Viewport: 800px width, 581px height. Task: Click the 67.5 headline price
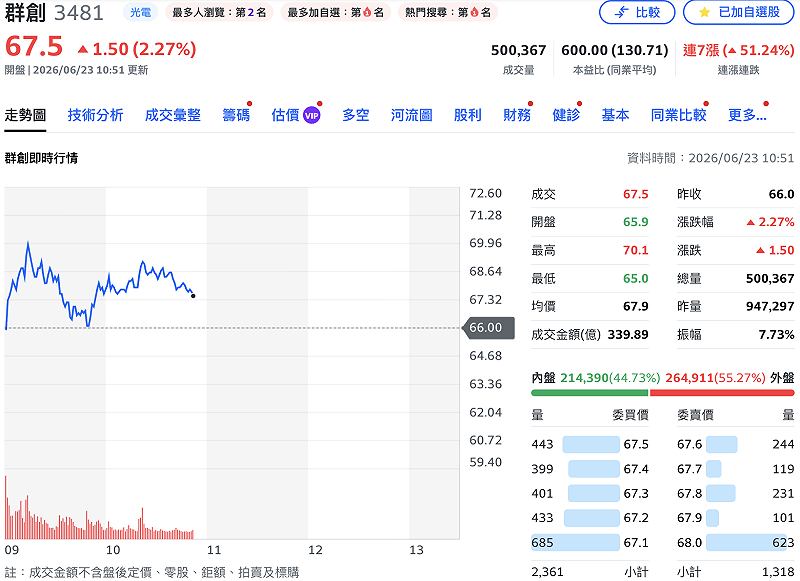[34, 47]
